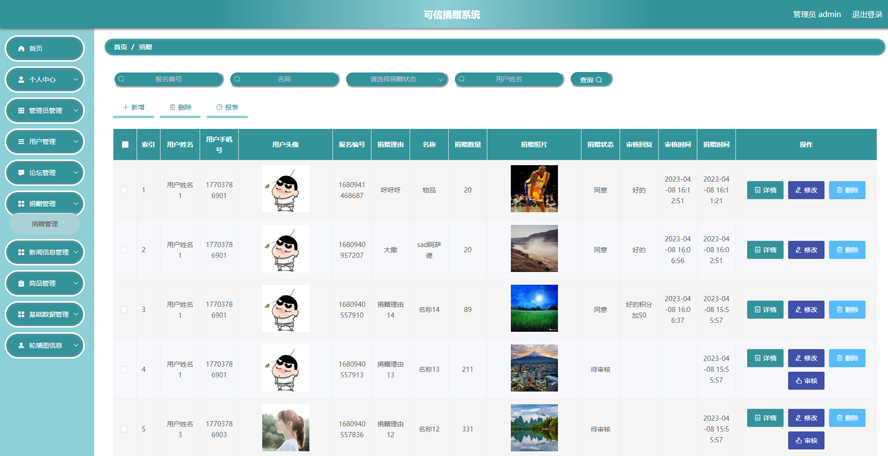Open lake mountains donation photo in row 5
The height and width of the screenshot is (456, 888).
pyautogui.click(x=534, y=428)
